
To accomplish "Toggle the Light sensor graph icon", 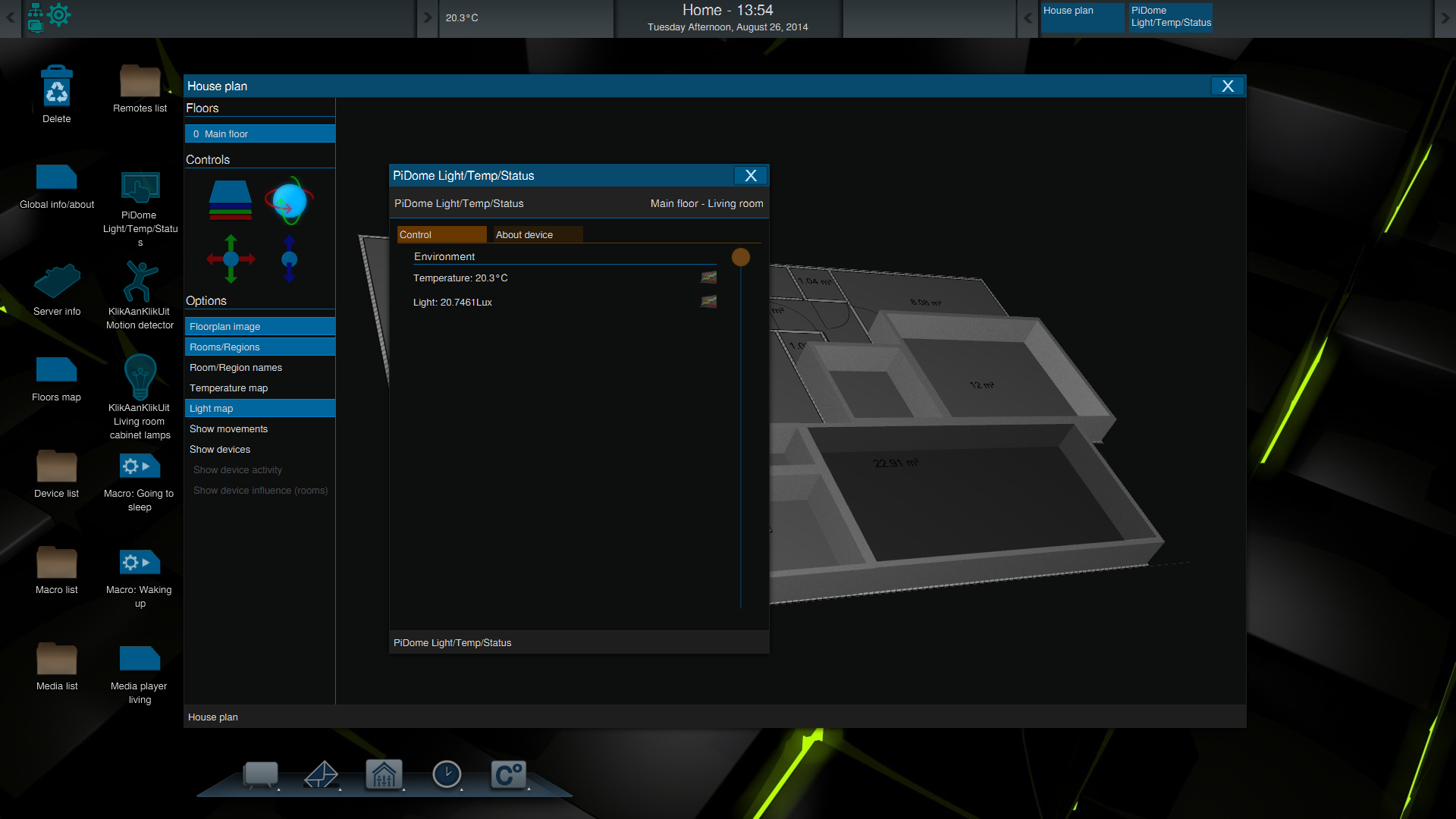I will (709, 302).
